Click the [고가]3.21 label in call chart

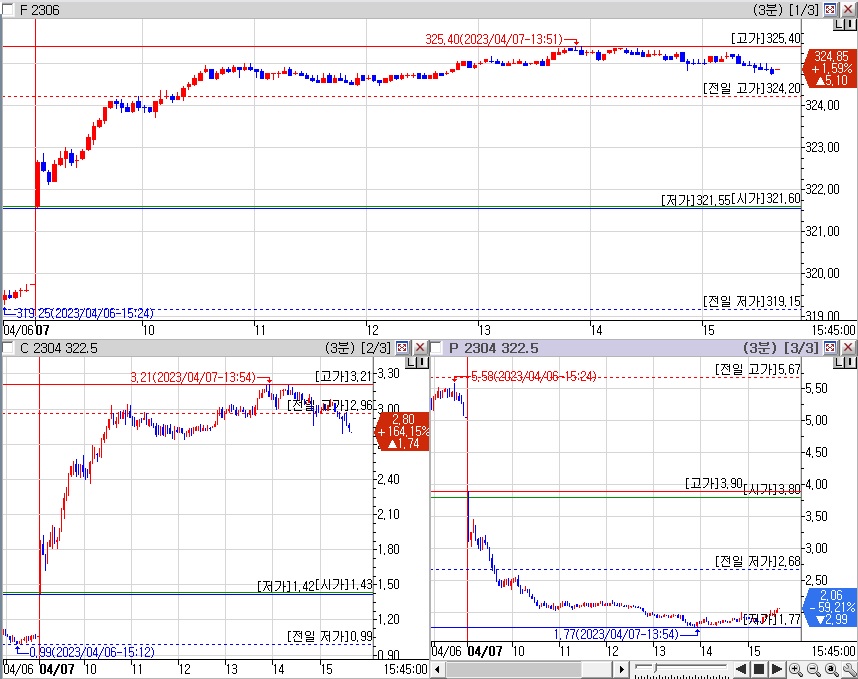click(344, 376)
